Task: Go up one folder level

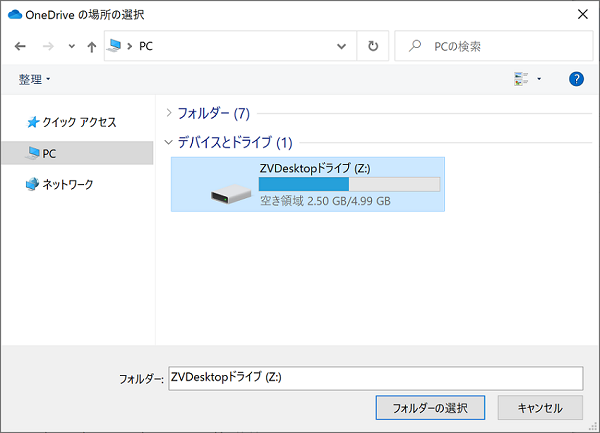Action: point(91,47)
